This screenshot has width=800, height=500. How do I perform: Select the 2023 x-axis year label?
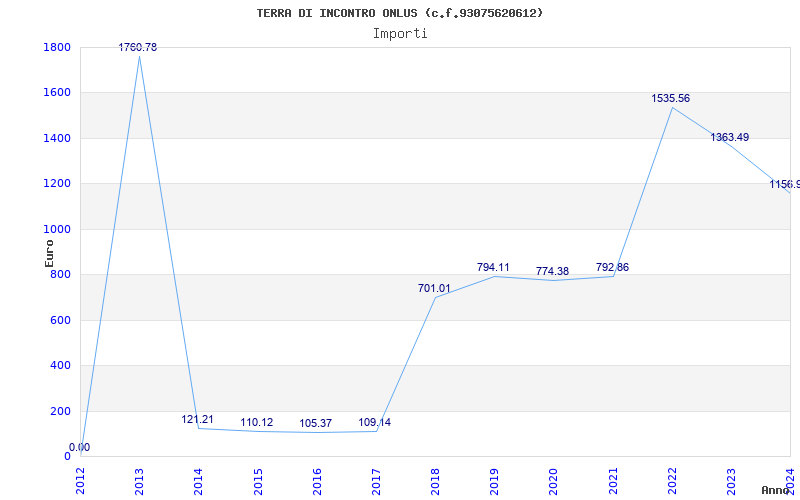click(x=731, y=481)
